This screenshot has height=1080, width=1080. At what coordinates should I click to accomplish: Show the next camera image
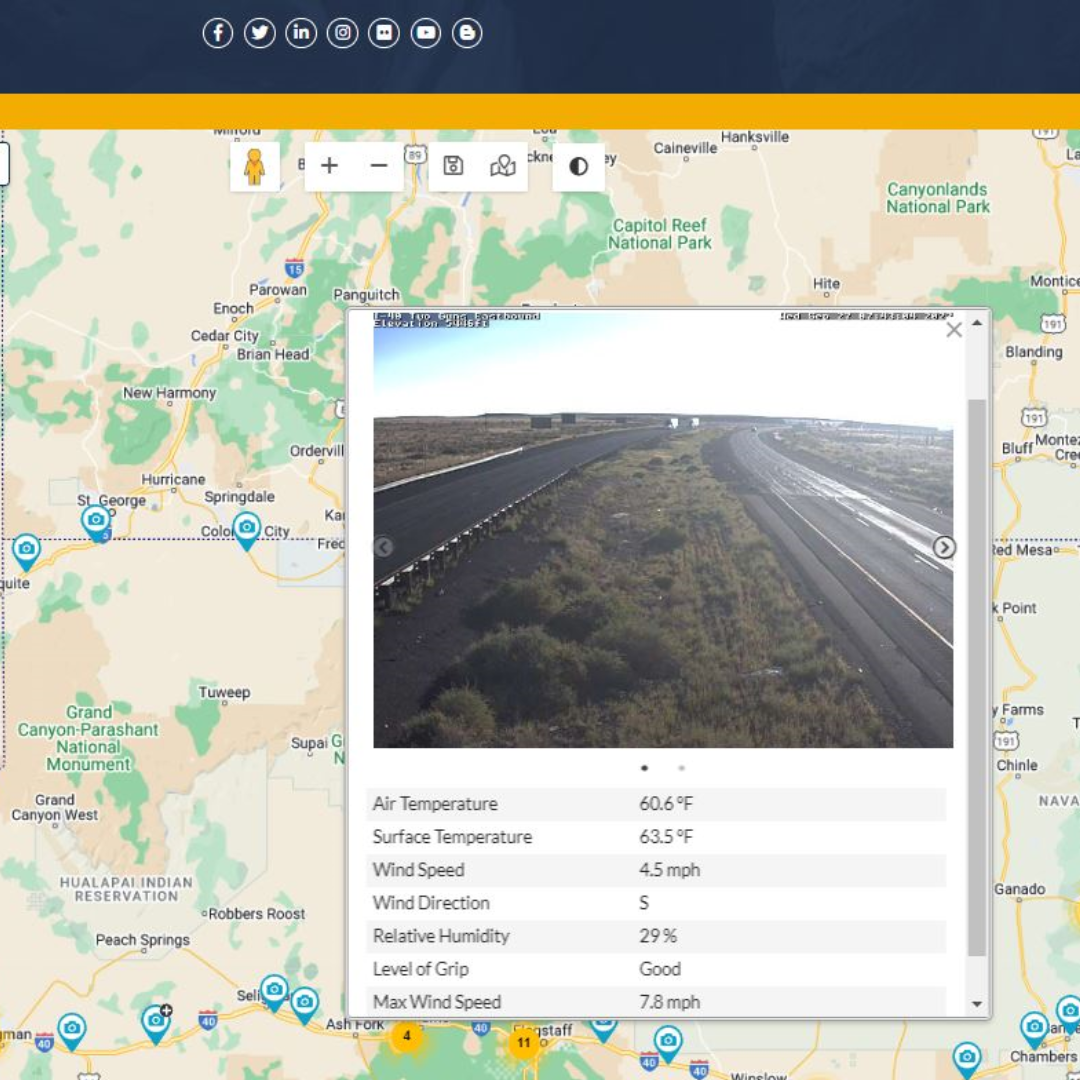point(945,547)
